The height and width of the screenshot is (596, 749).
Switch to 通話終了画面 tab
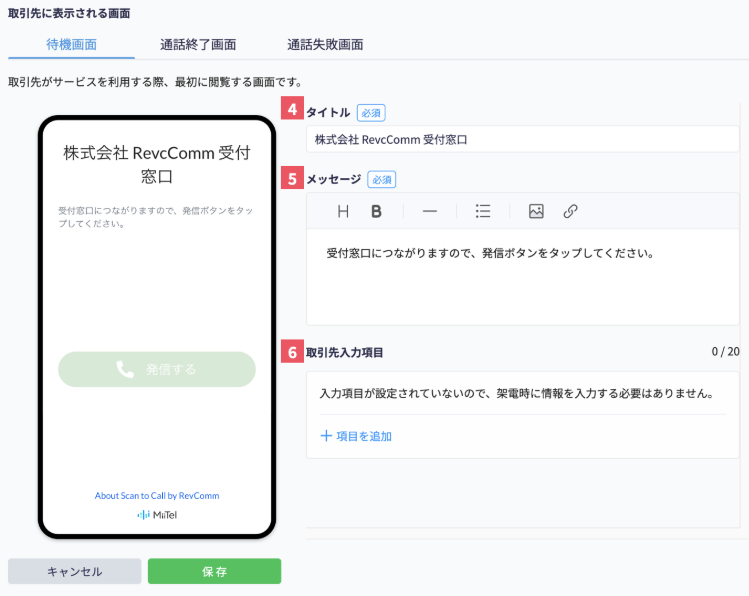point(198,44)
